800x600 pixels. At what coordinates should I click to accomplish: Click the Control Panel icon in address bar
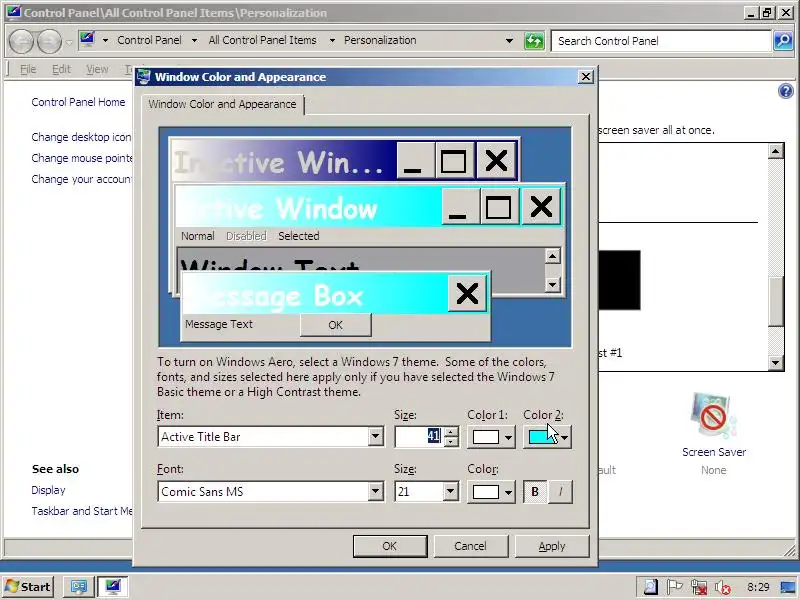(x=87, y=40)
